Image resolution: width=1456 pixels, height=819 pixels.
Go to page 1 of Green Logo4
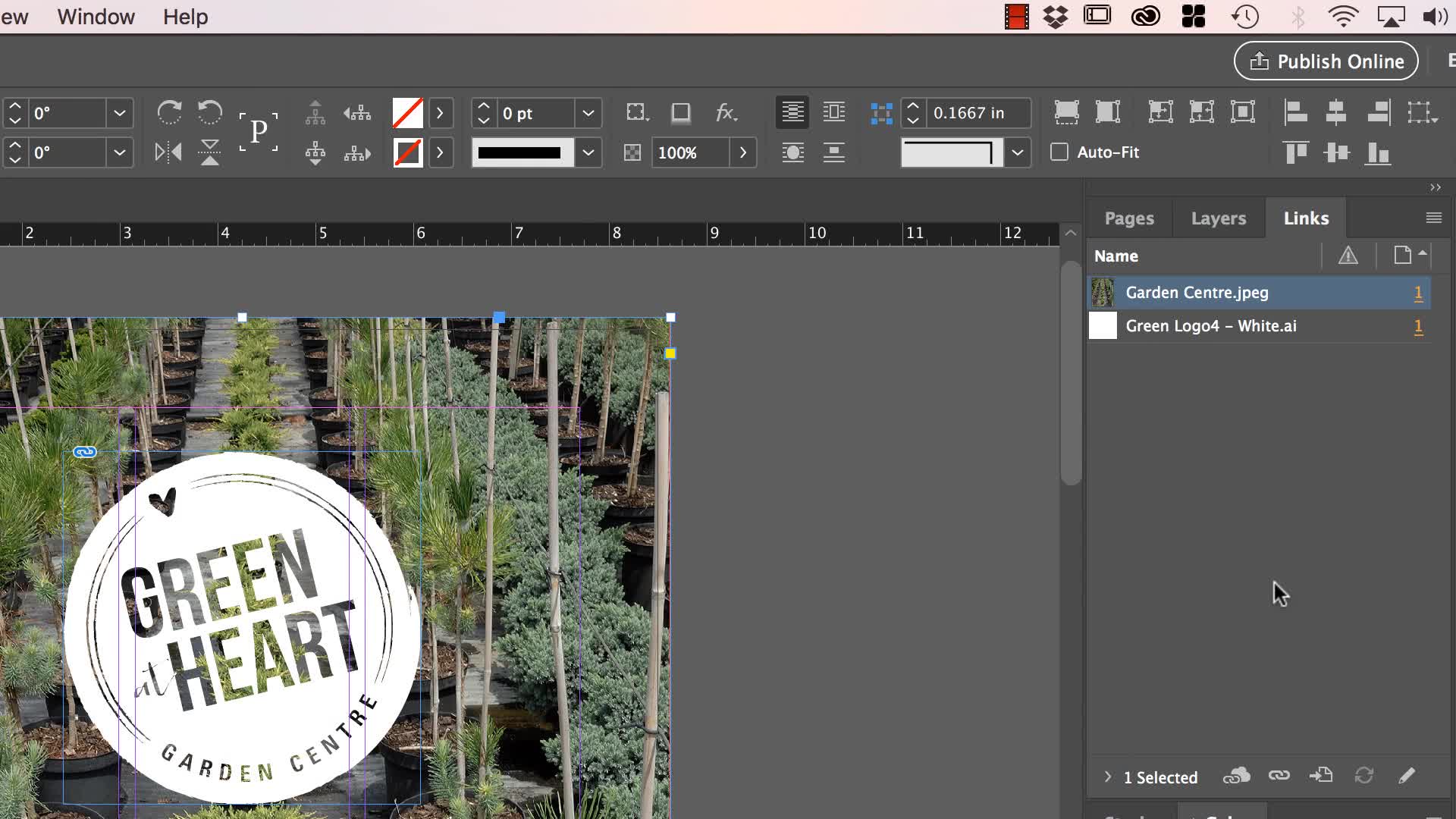coord(1418,327)
